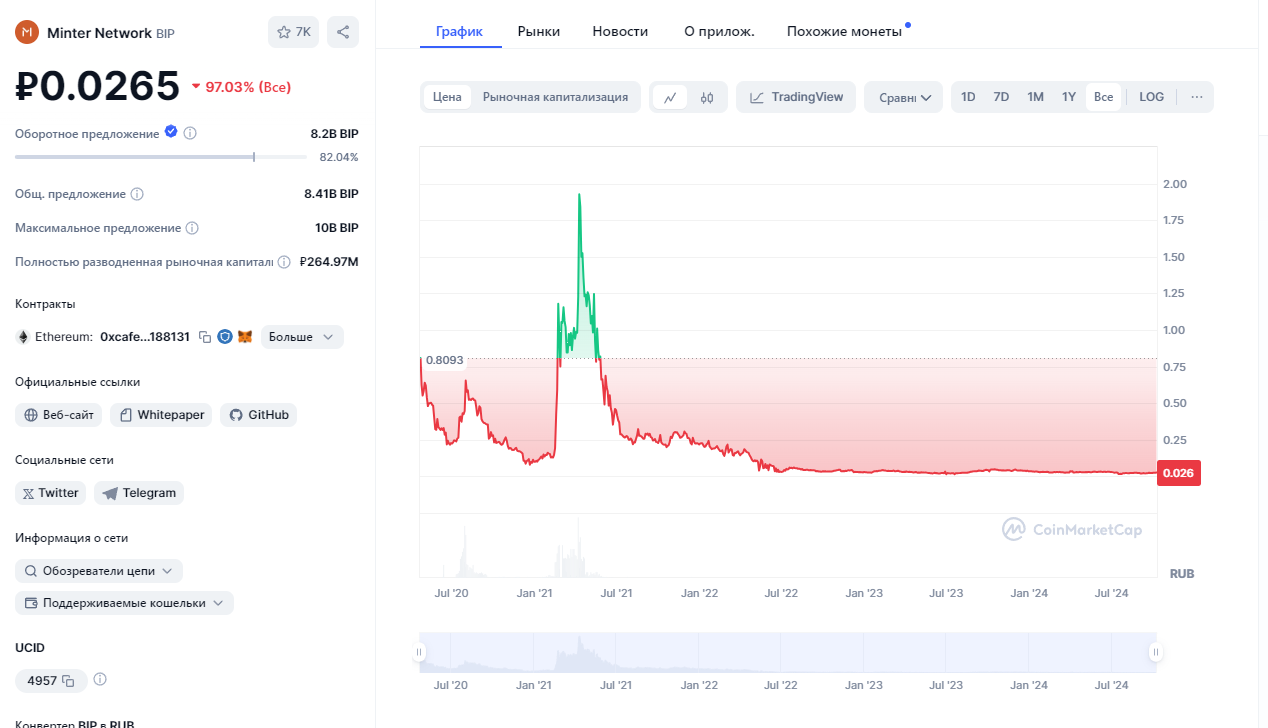
Task: Open the Twitter social link
Action: [50, 493]
